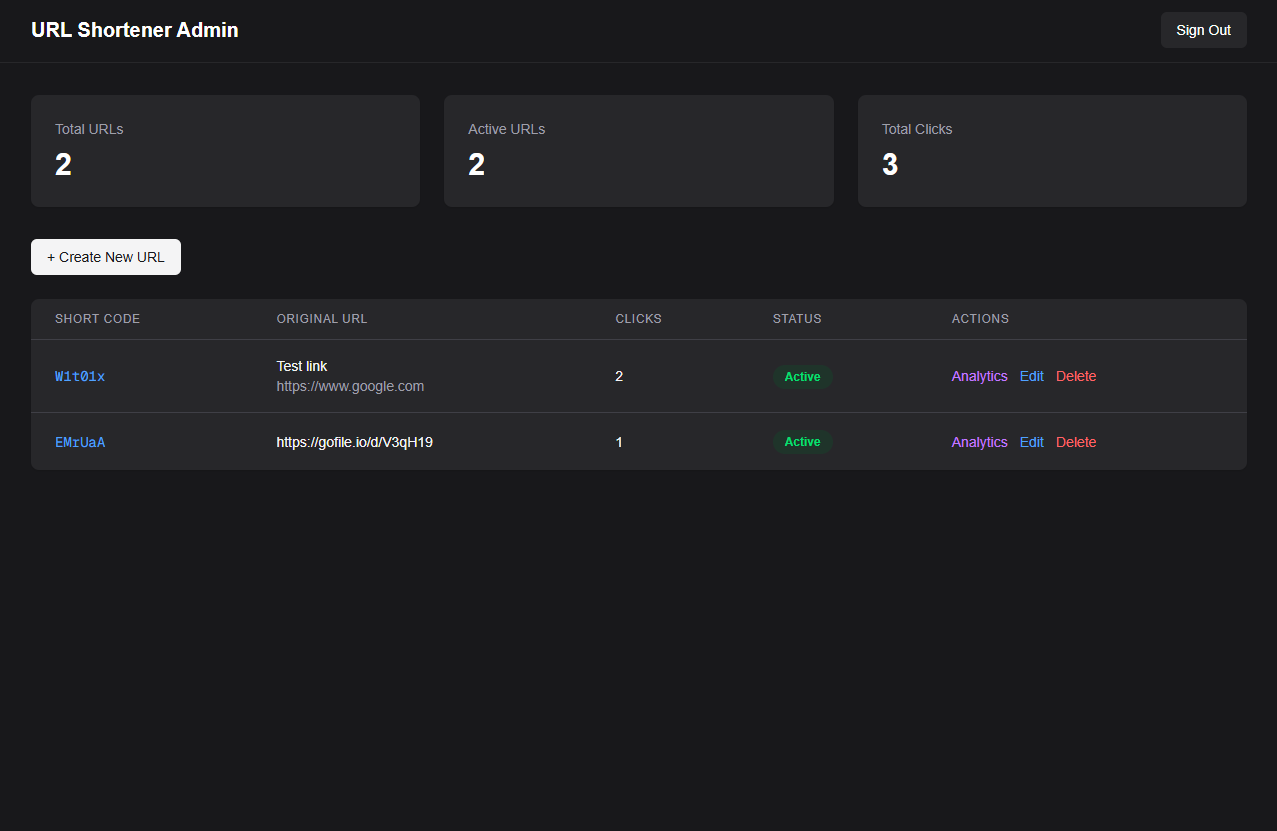Click the Status column header

pos(797,319)
